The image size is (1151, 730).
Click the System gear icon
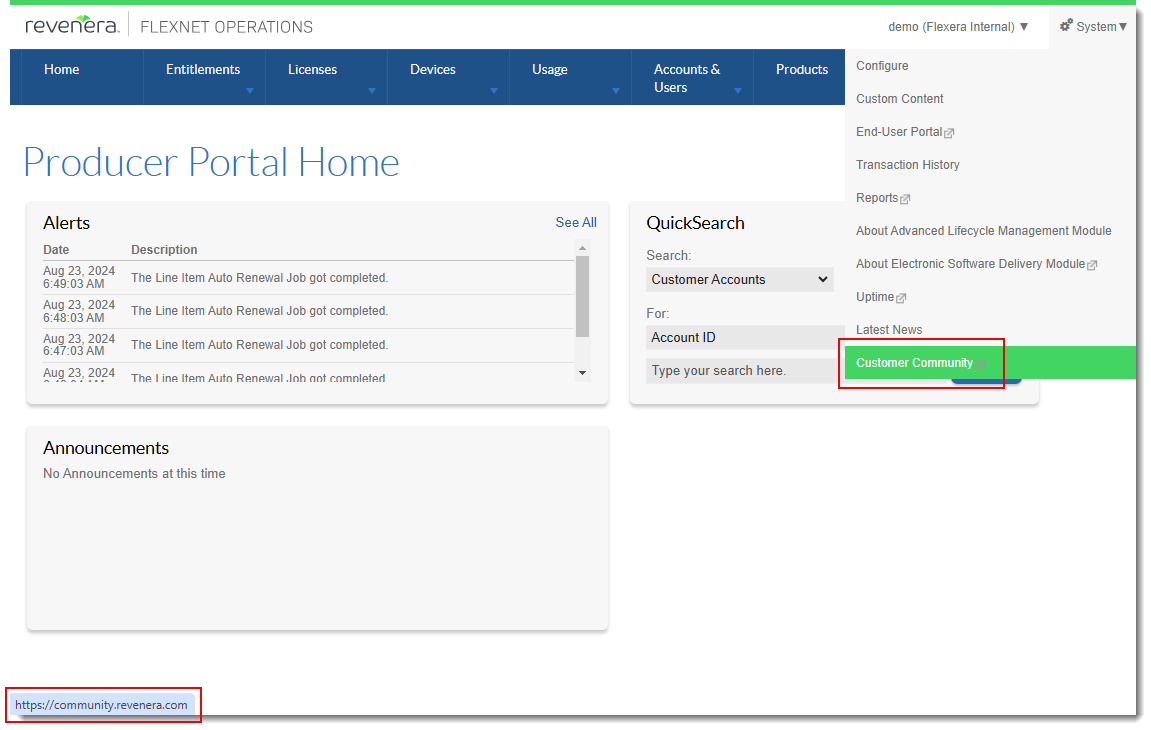[x=1066, y=26]
